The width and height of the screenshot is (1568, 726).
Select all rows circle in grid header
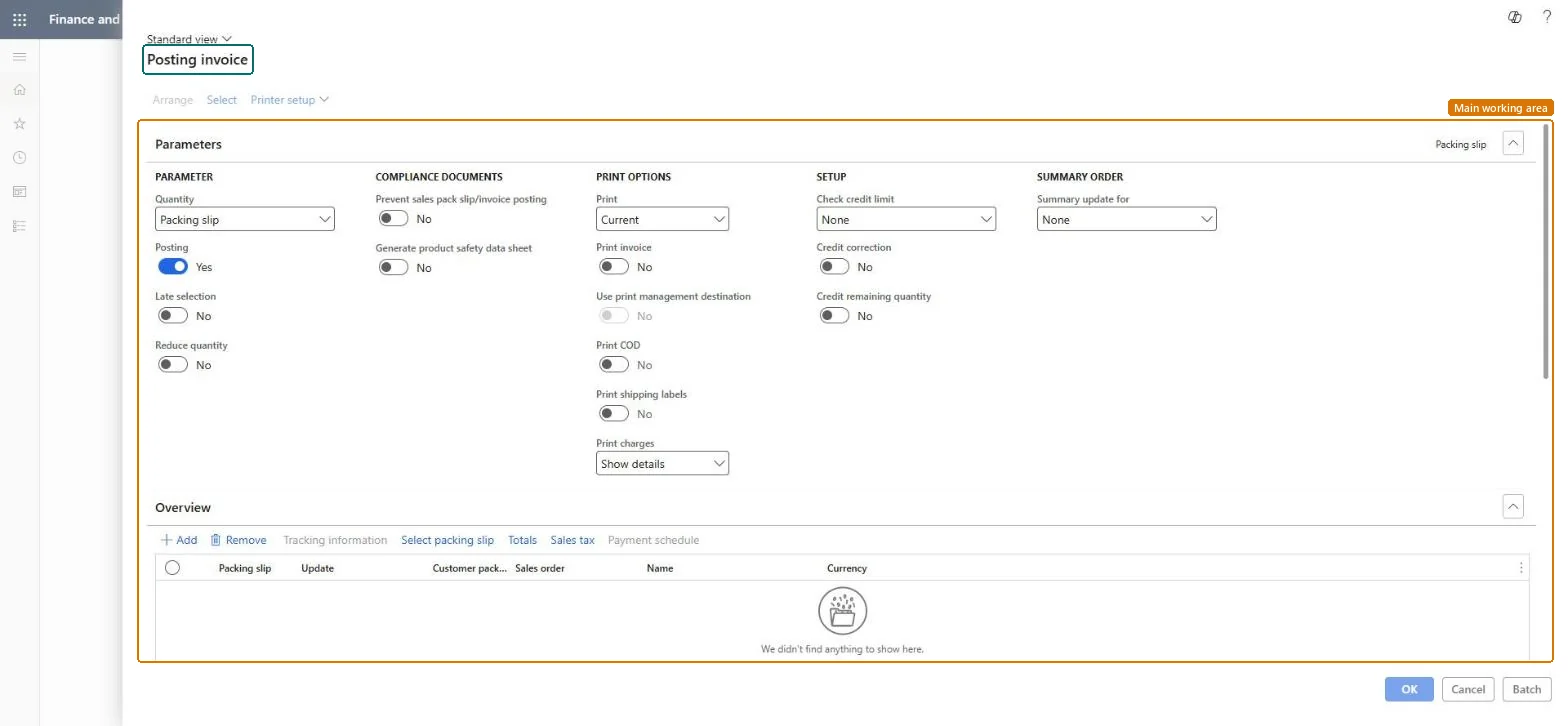[172, 568]
